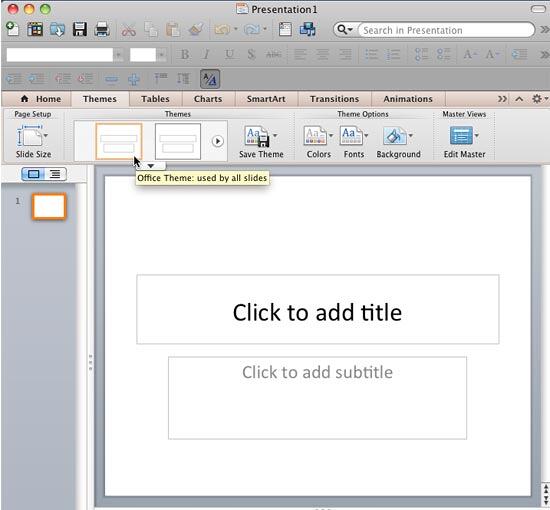Select the Office Theme thumbnail

point(119,141)
